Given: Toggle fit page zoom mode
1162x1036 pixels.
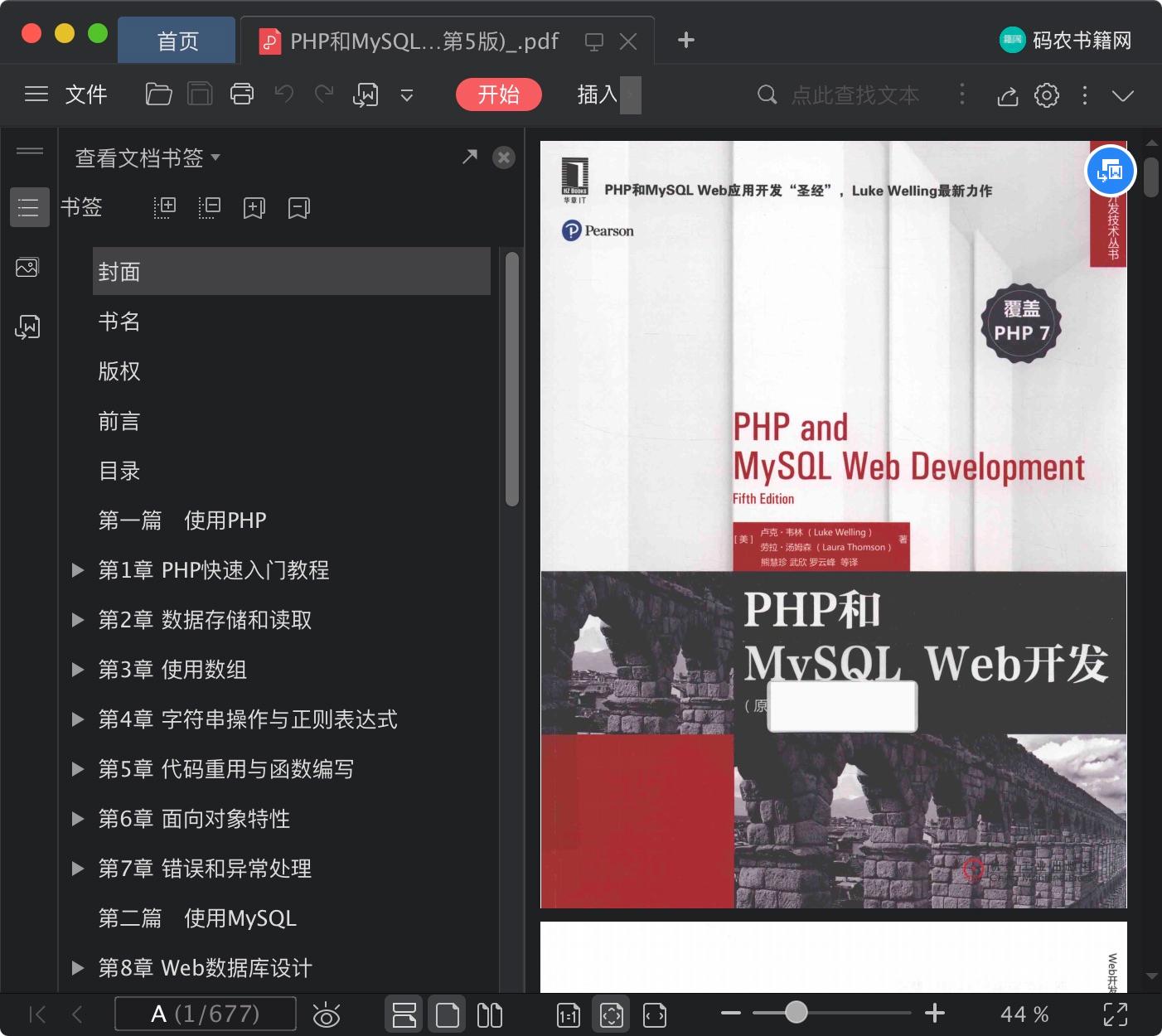Looking at the screenshot, I should (x=612, y=1014).
